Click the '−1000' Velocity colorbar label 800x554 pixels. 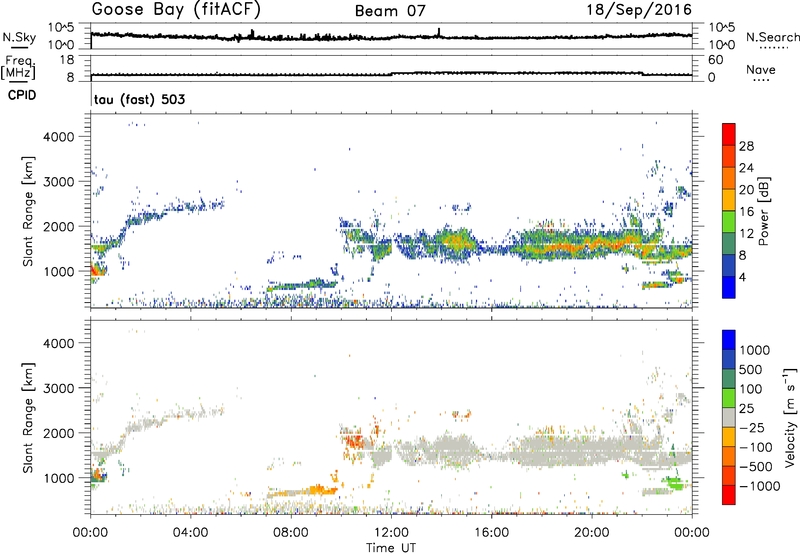pyautogui.click(x=760, y=486)
